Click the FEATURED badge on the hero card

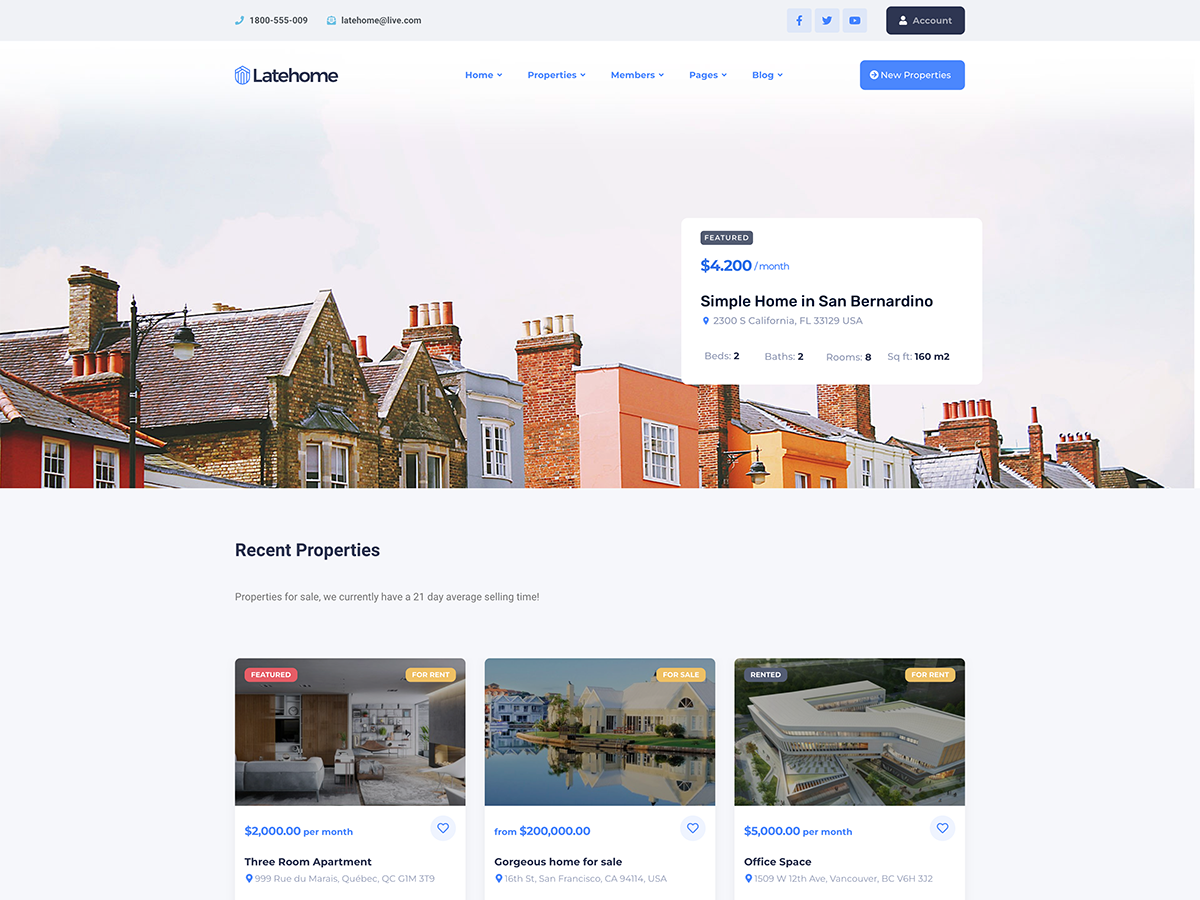point(726,238)
